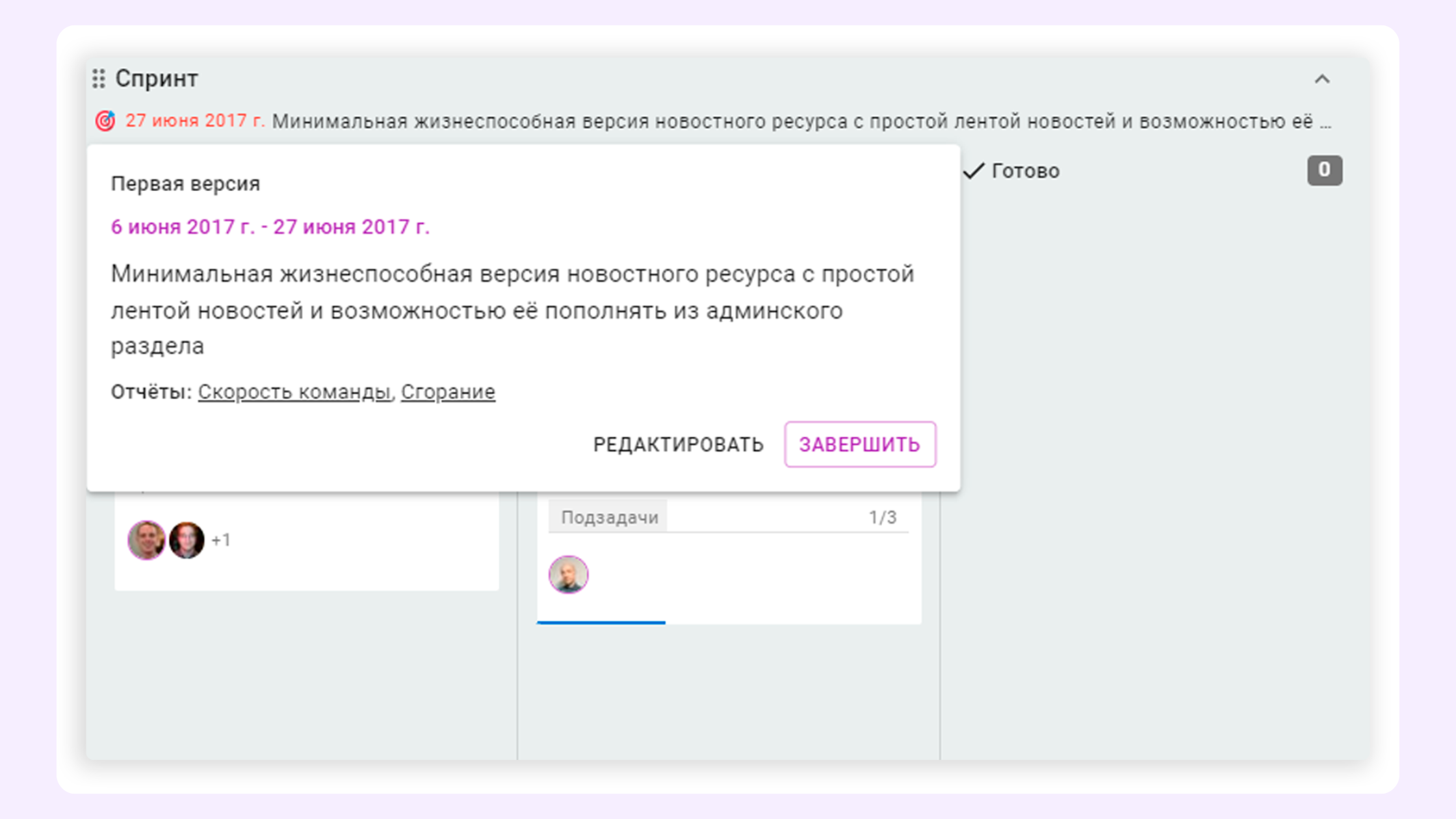The width and height of the screenshot is (1456, 819).
Task: Open the Скорость команды report
Action: (294, 392)
